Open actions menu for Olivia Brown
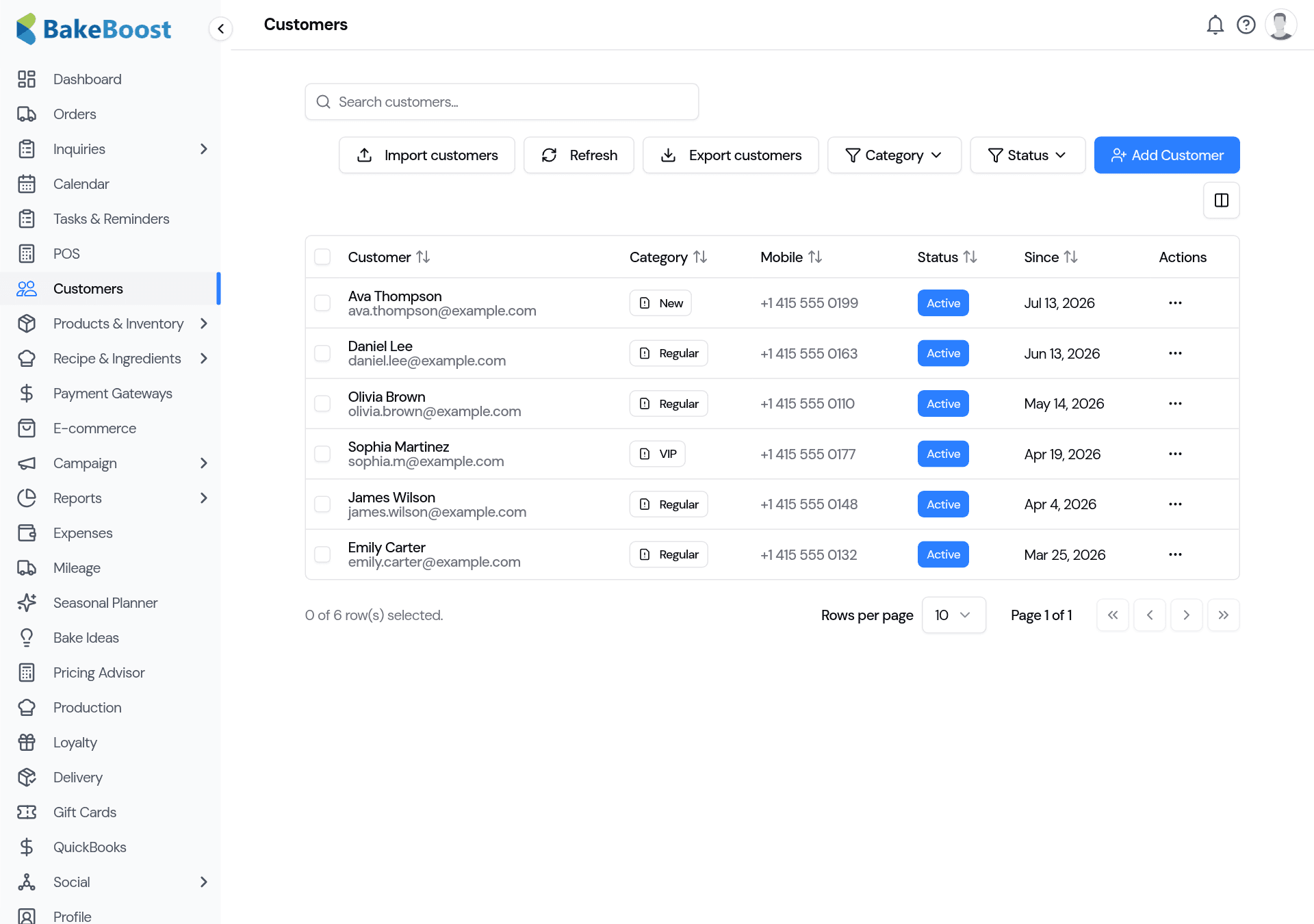Viewport: 1314px width, 924px height. [1175, 404]
